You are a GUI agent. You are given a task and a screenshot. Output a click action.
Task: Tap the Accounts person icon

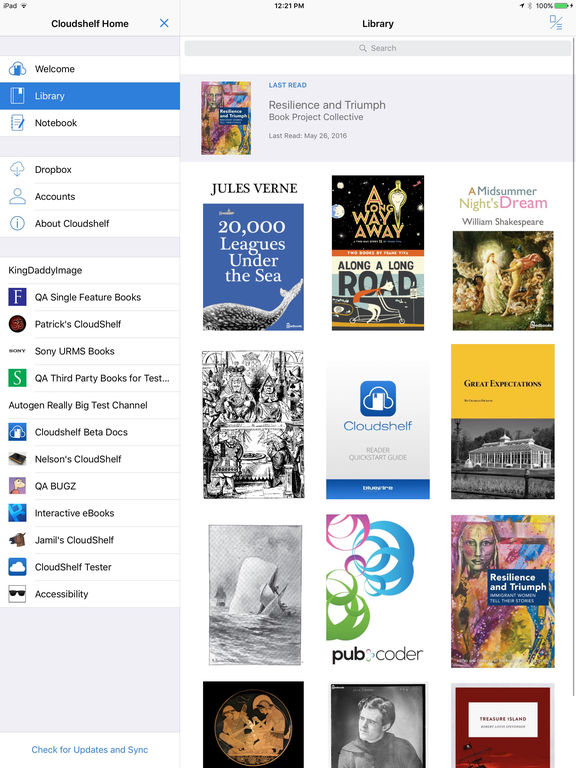tap(17, 196)
